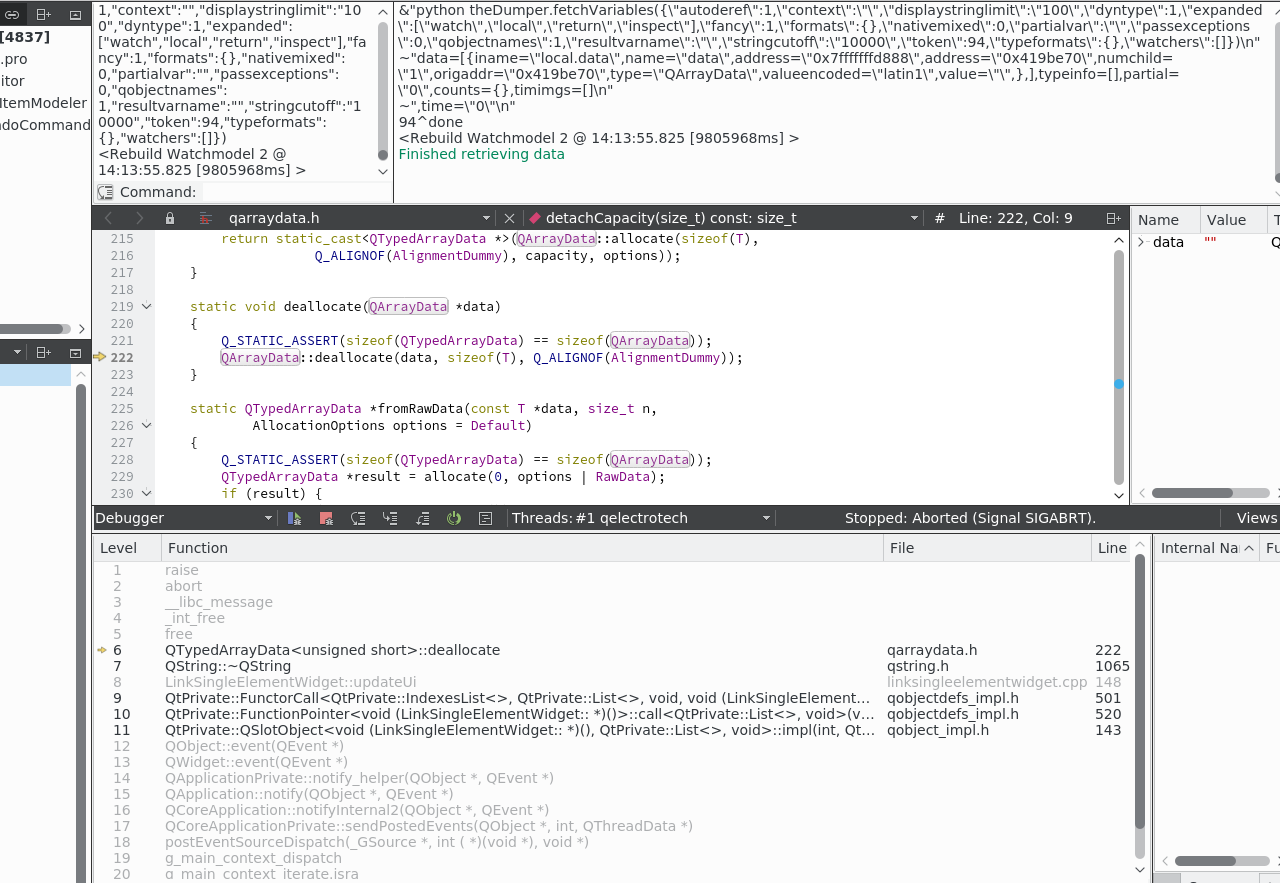Restart the debugging session with green icon
This screenshot has width=1280, height=883.
(454, 518)
